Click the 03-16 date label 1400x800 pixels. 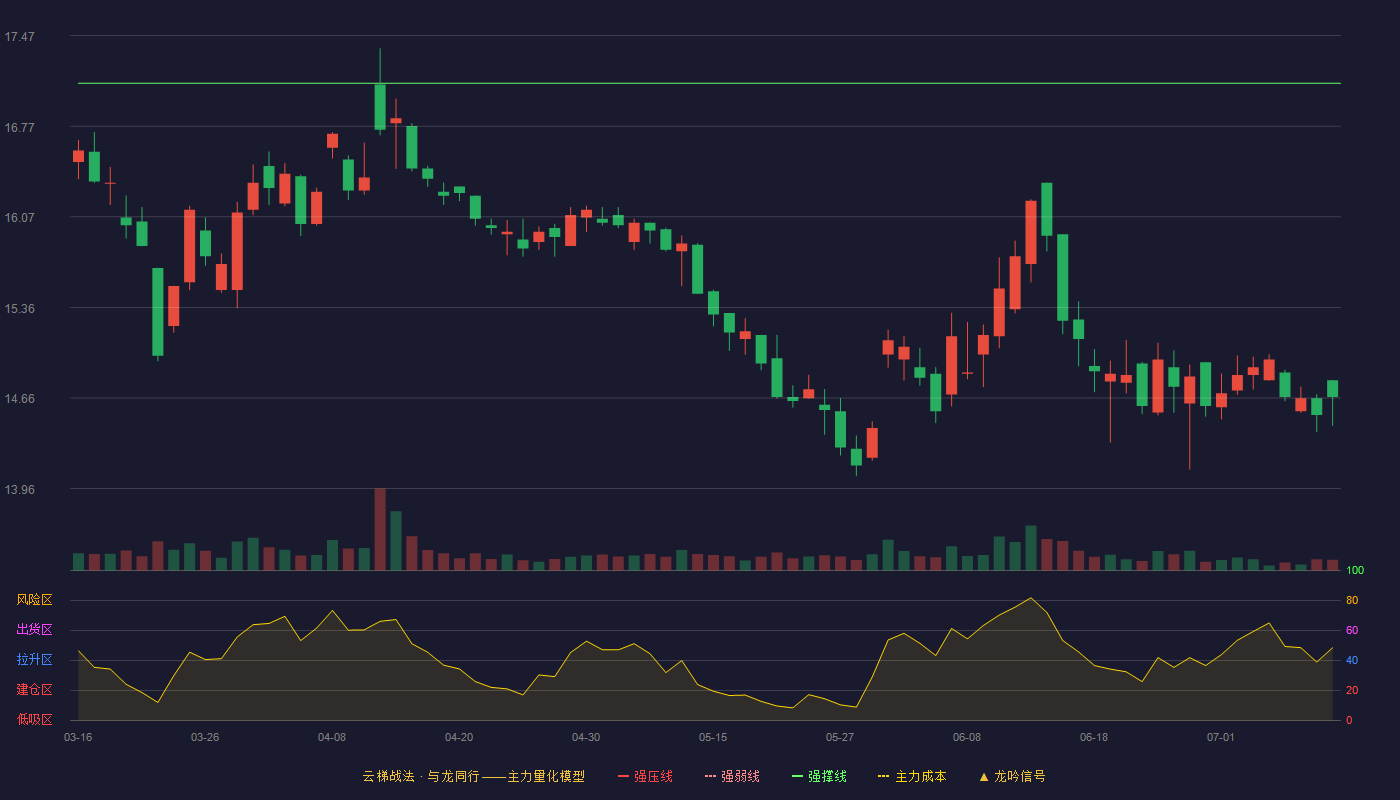[x=78, y=737]
